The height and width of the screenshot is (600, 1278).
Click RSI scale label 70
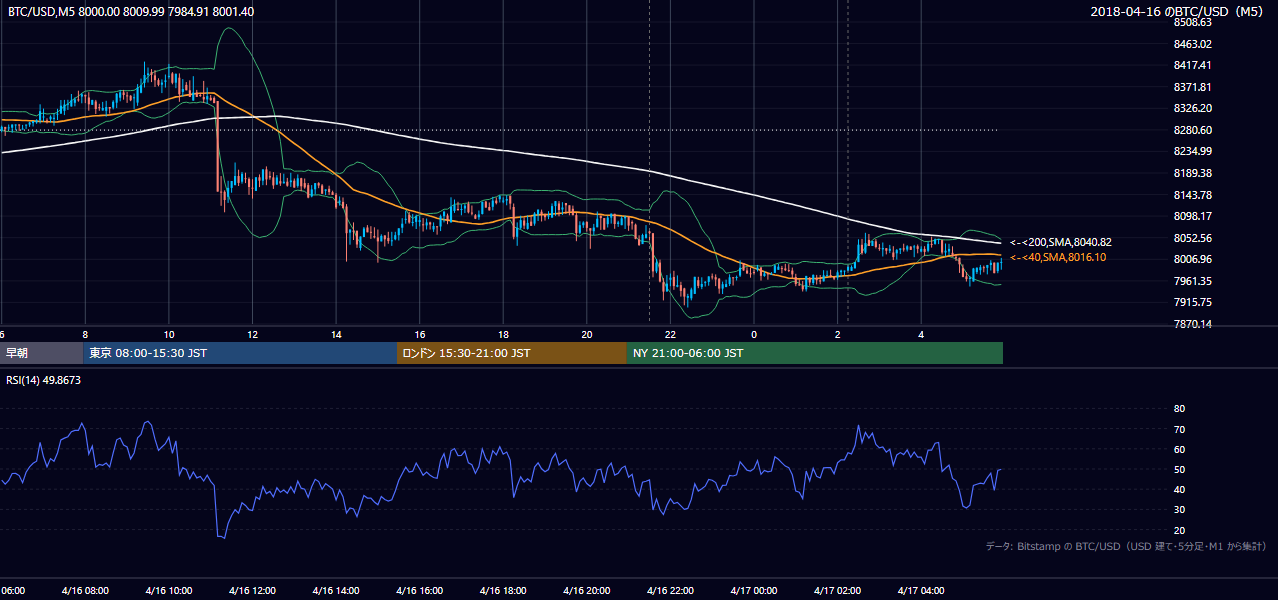point(1180,429)
